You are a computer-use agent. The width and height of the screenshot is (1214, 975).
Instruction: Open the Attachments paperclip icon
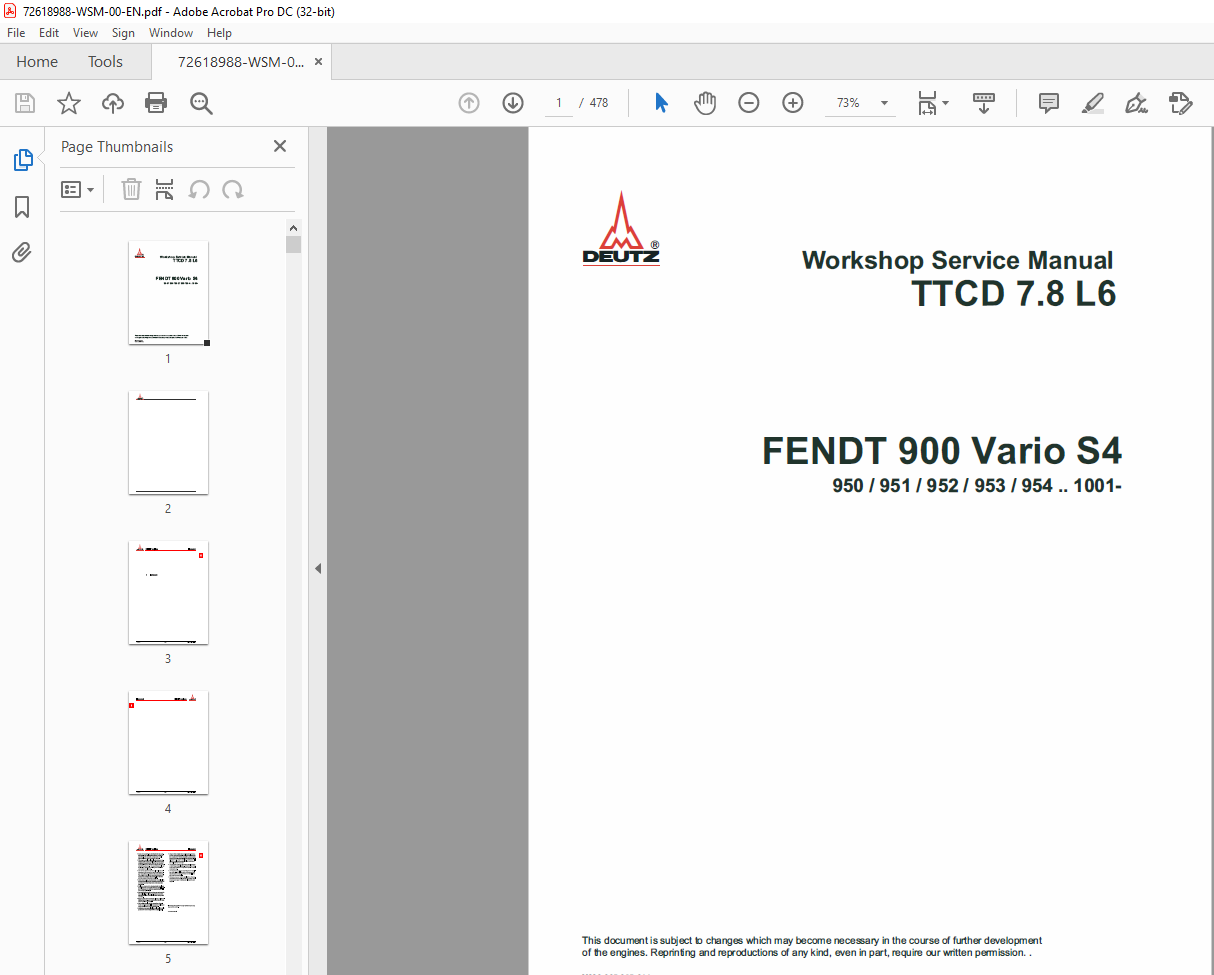(22, 252)
